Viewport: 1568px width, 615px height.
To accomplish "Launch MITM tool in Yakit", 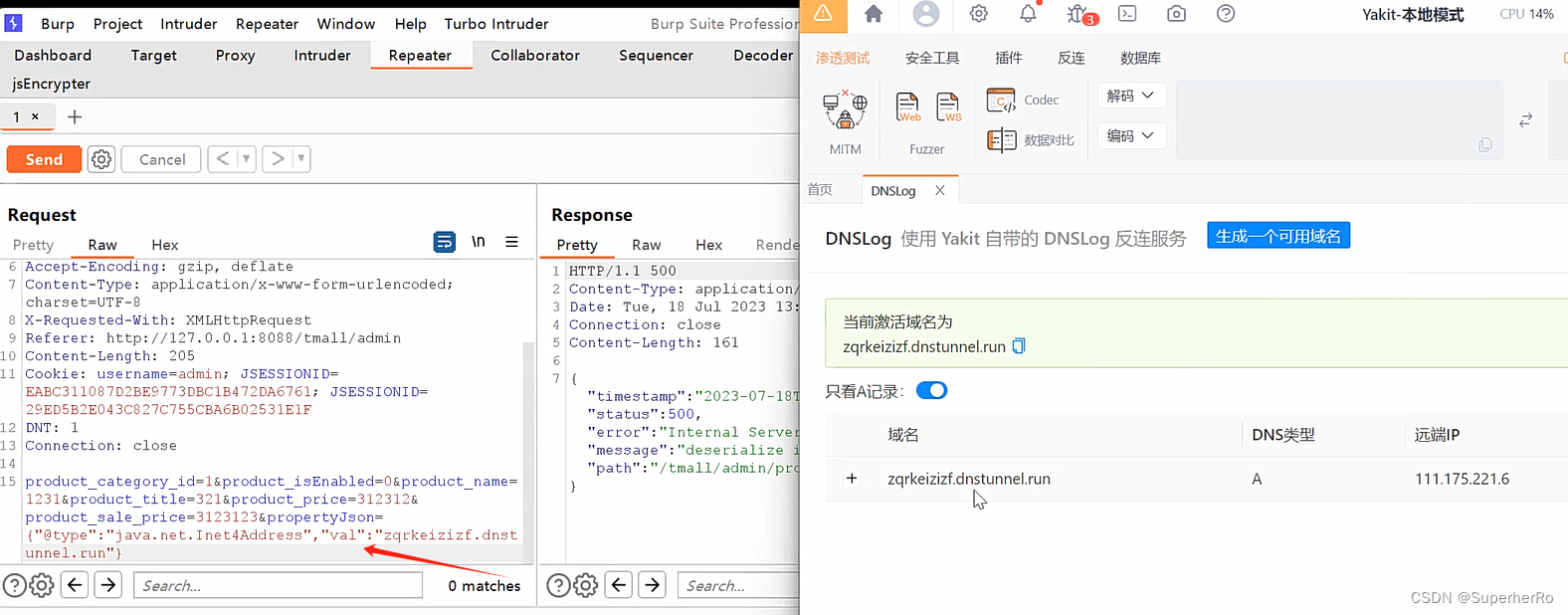I will pos(845,121).
